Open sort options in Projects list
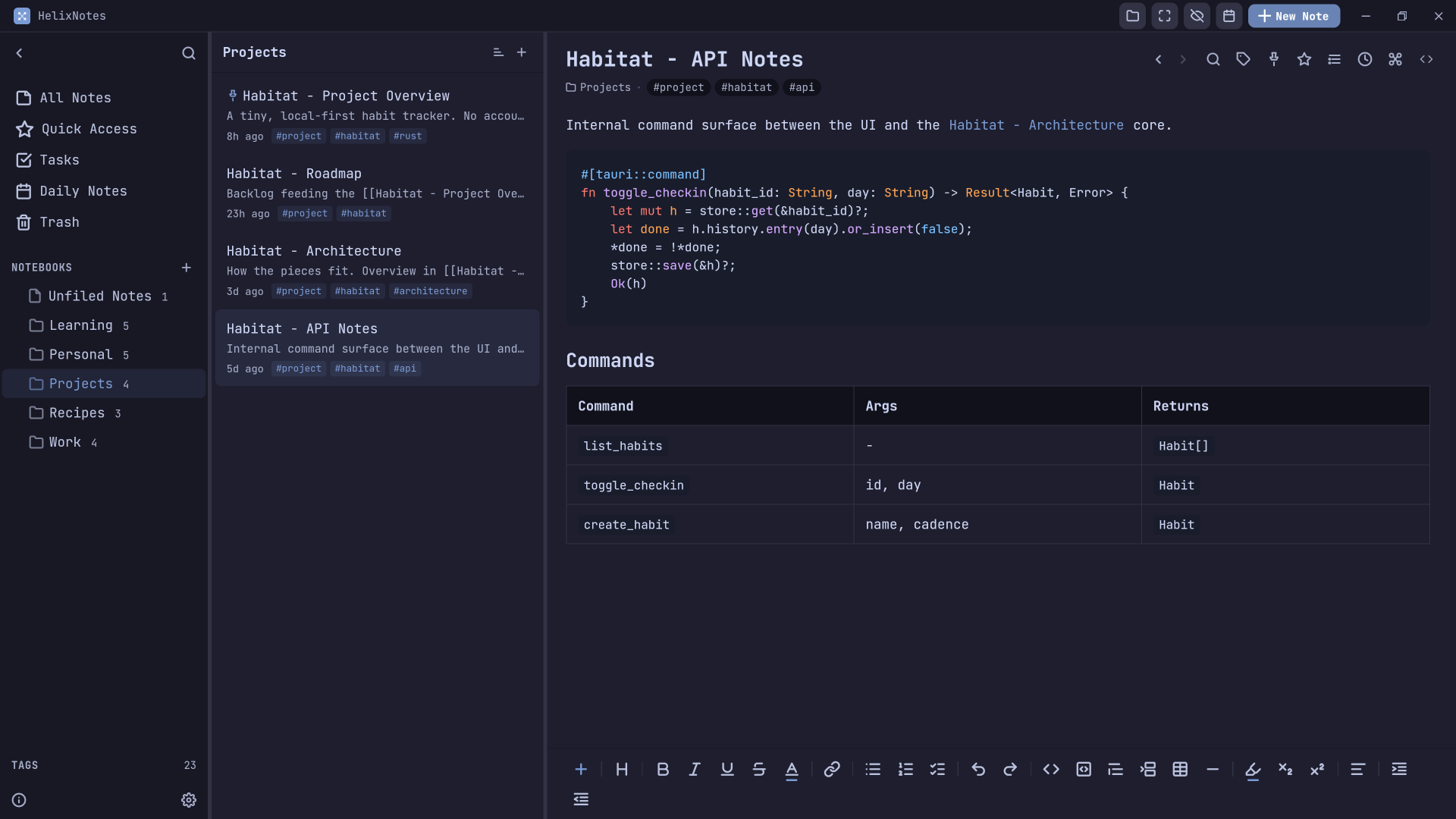Image resolution: width=1456 pixels, height=819 pixels. [498, 52]
